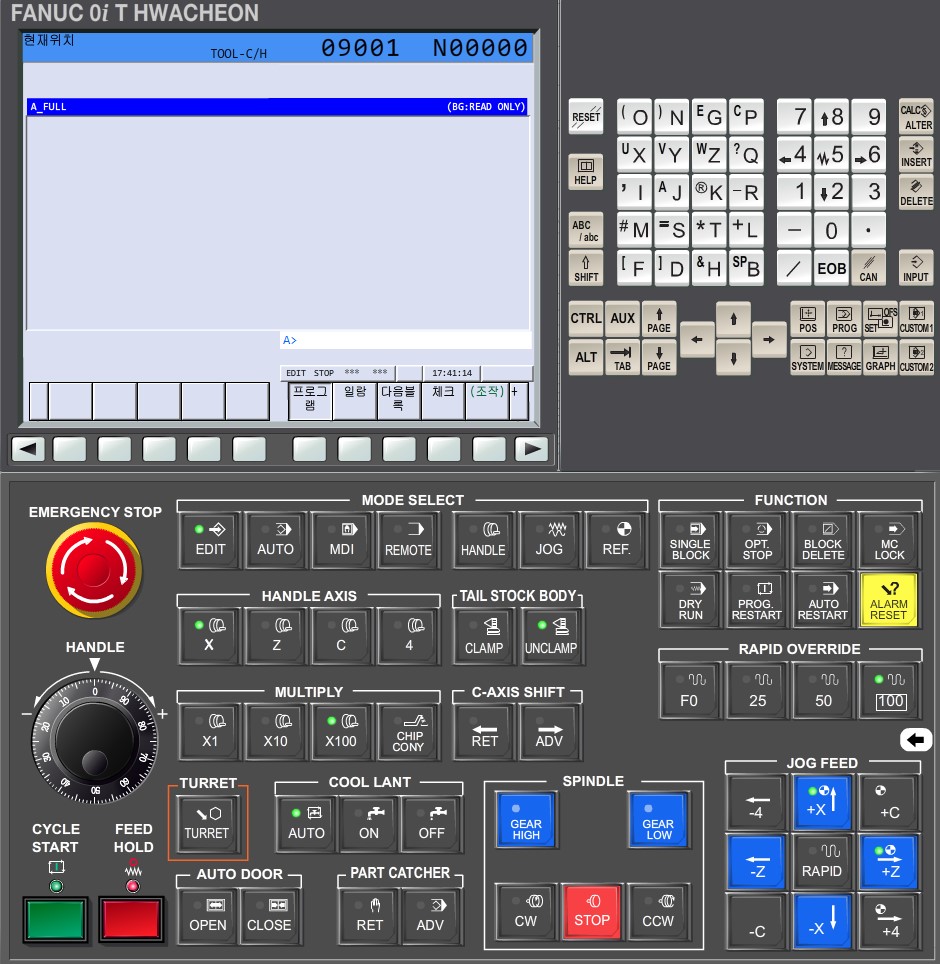Viewport: 940px width, 964px height.
Task: Click the A> input line
Action: 406,340
